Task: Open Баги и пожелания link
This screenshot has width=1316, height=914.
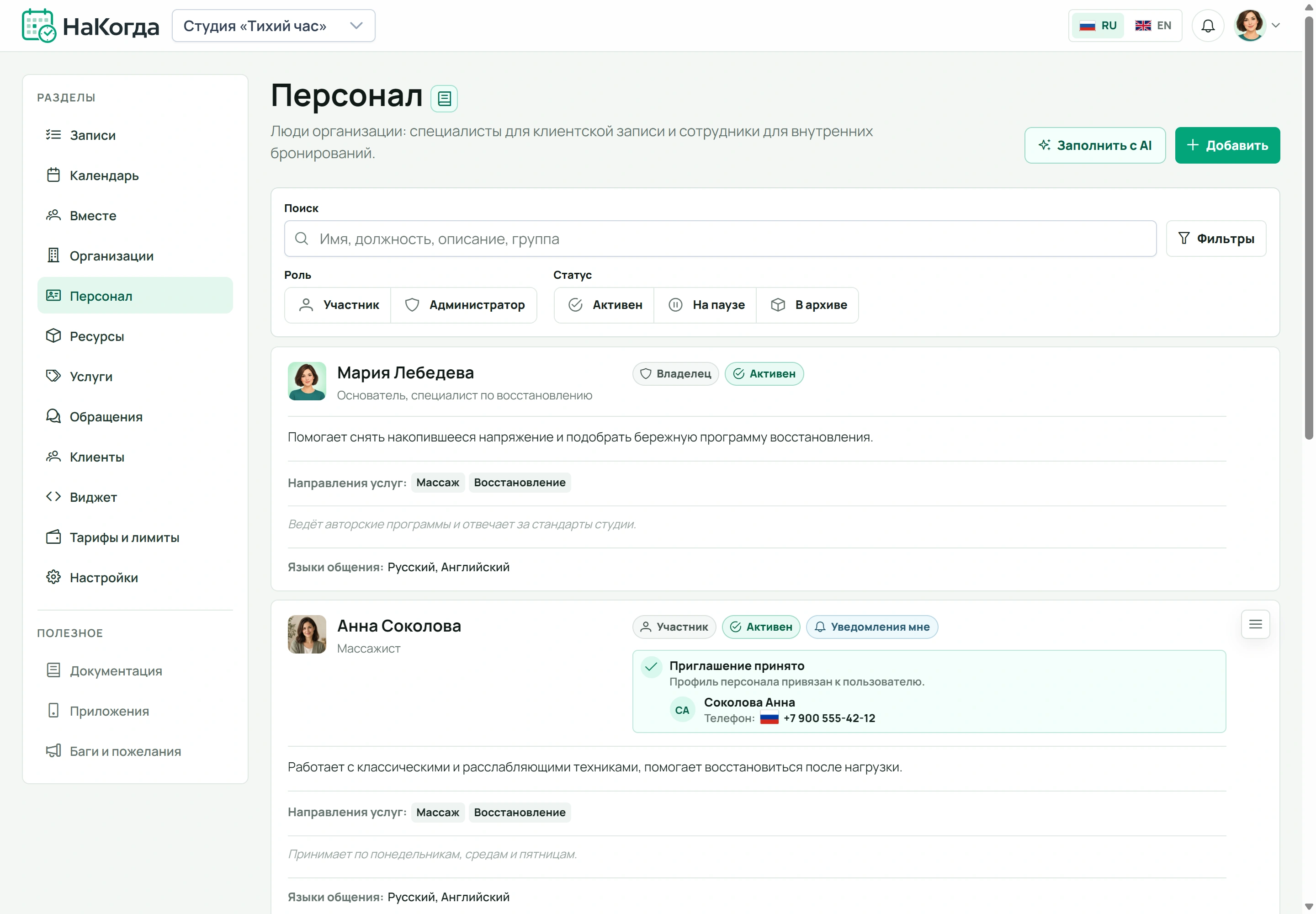Action: point(135,751)
